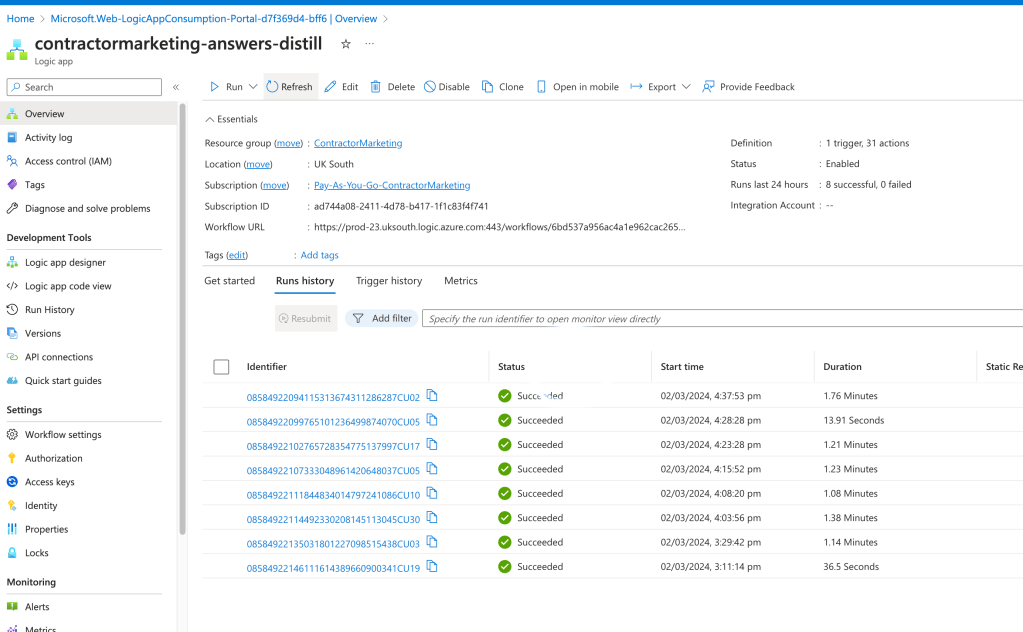Viewport: 1023px width, 632px height.
Task: Switch to the Runs history tab
Action: point(305,281)
